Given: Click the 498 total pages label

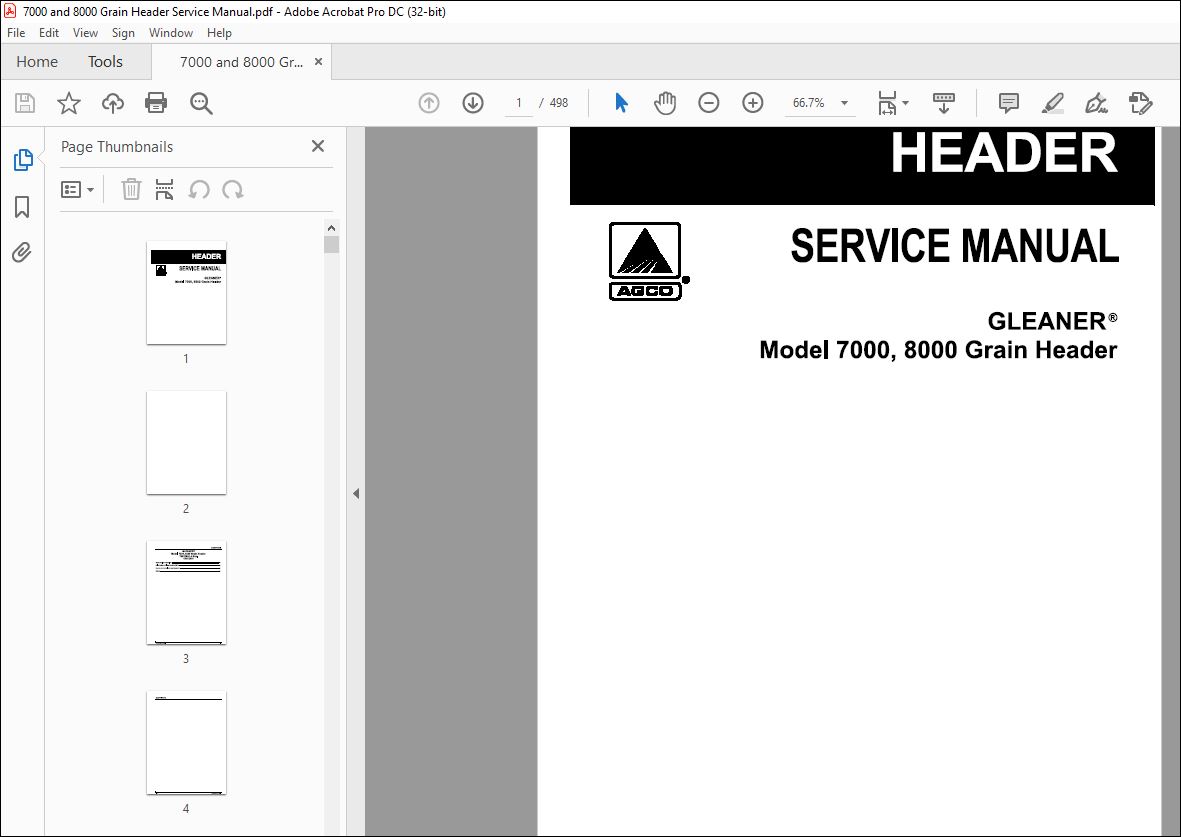Looking at the screenshot, I should (559, 103).
